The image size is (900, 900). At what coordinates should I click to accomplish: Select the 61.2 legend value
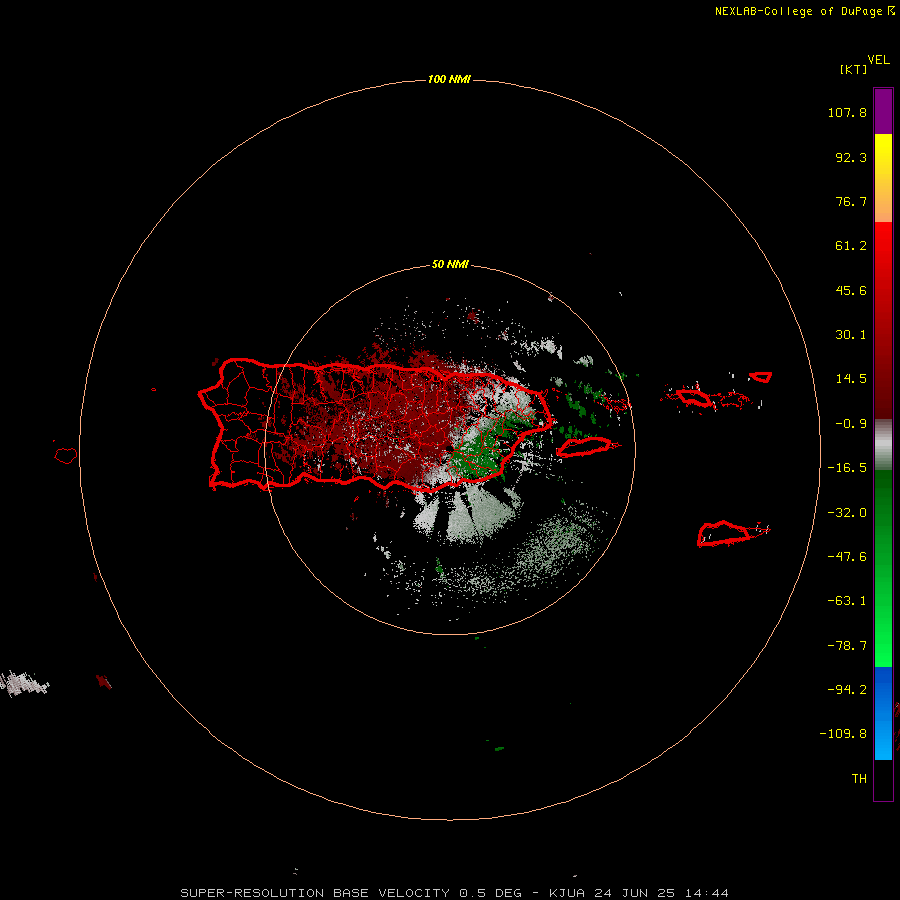click(x=851, y=246)
